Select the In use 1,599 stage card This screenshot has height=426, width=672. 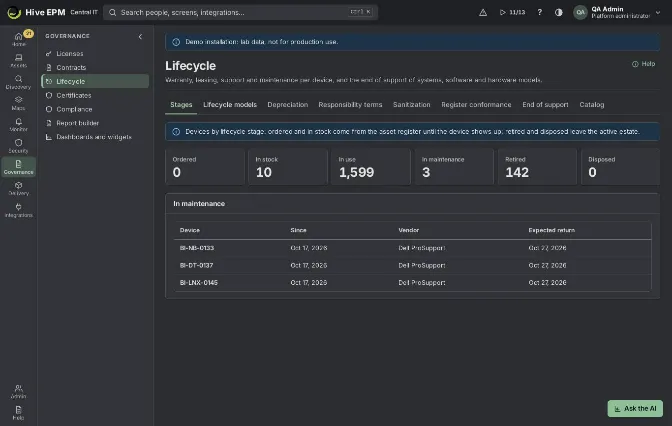(371, 167)
